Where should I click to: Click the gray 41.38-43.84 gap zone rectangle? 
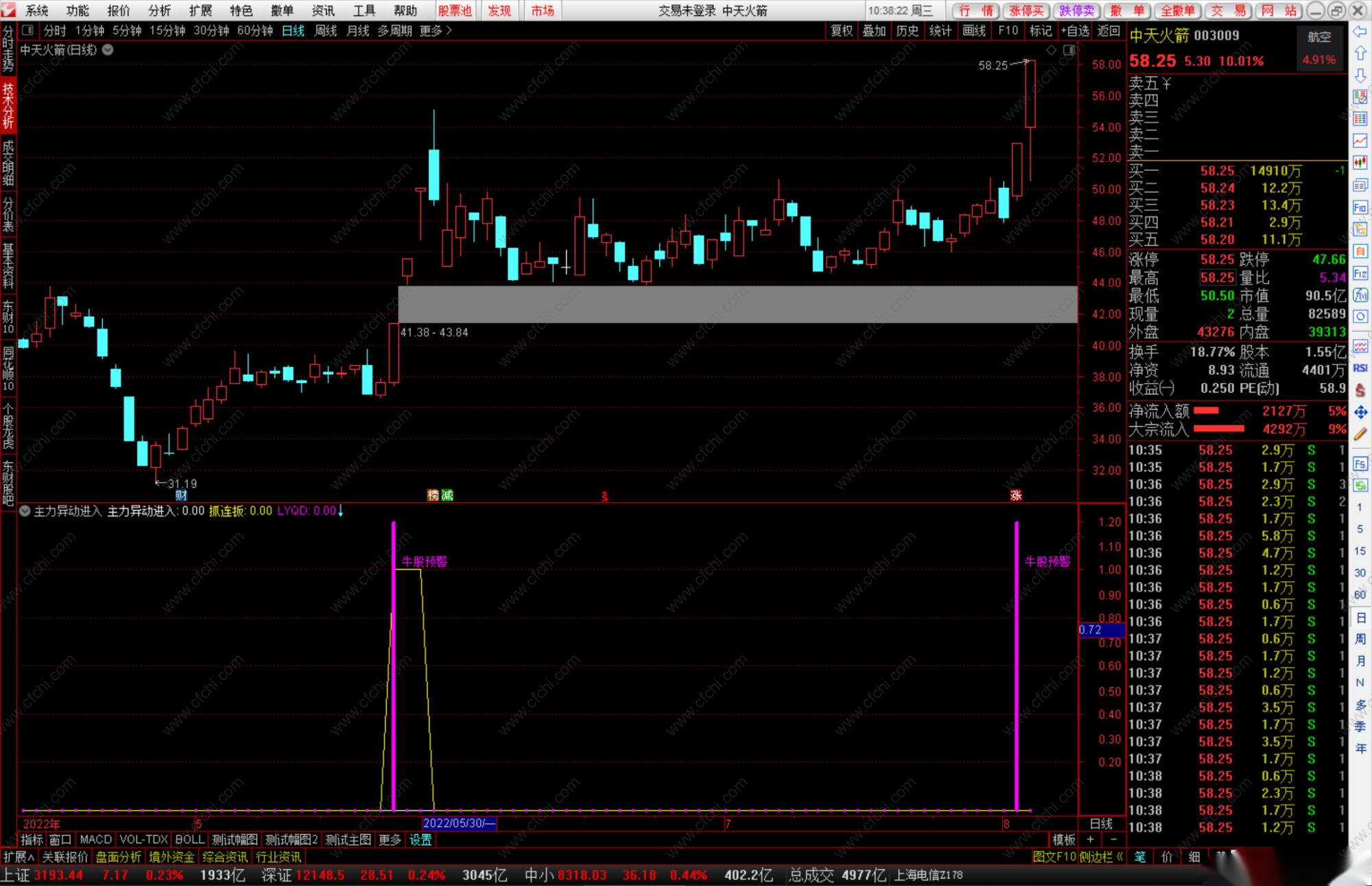click(737, 304)
